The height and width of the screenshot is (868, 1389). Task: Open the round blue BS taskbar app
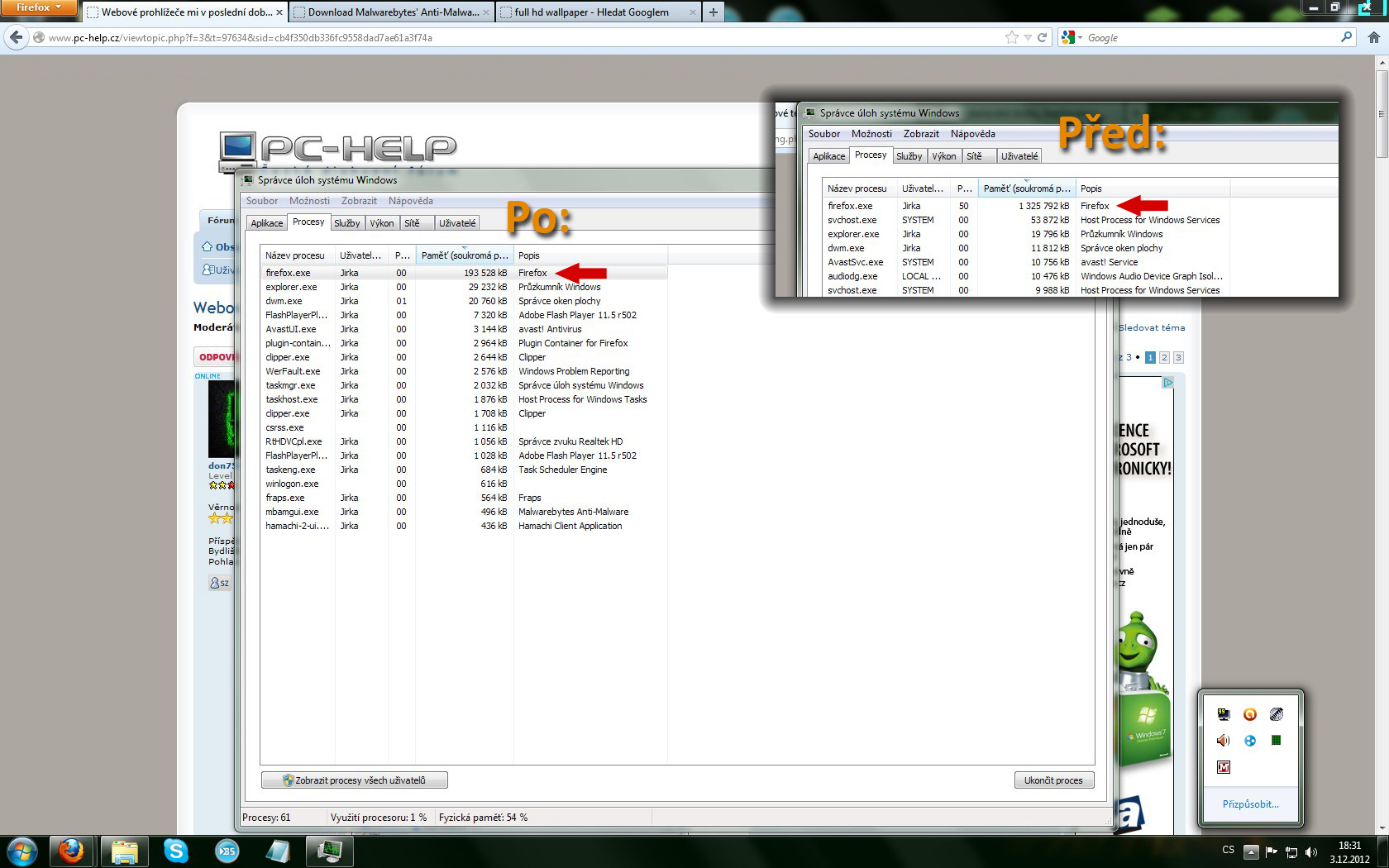click(x=227, y=851)
